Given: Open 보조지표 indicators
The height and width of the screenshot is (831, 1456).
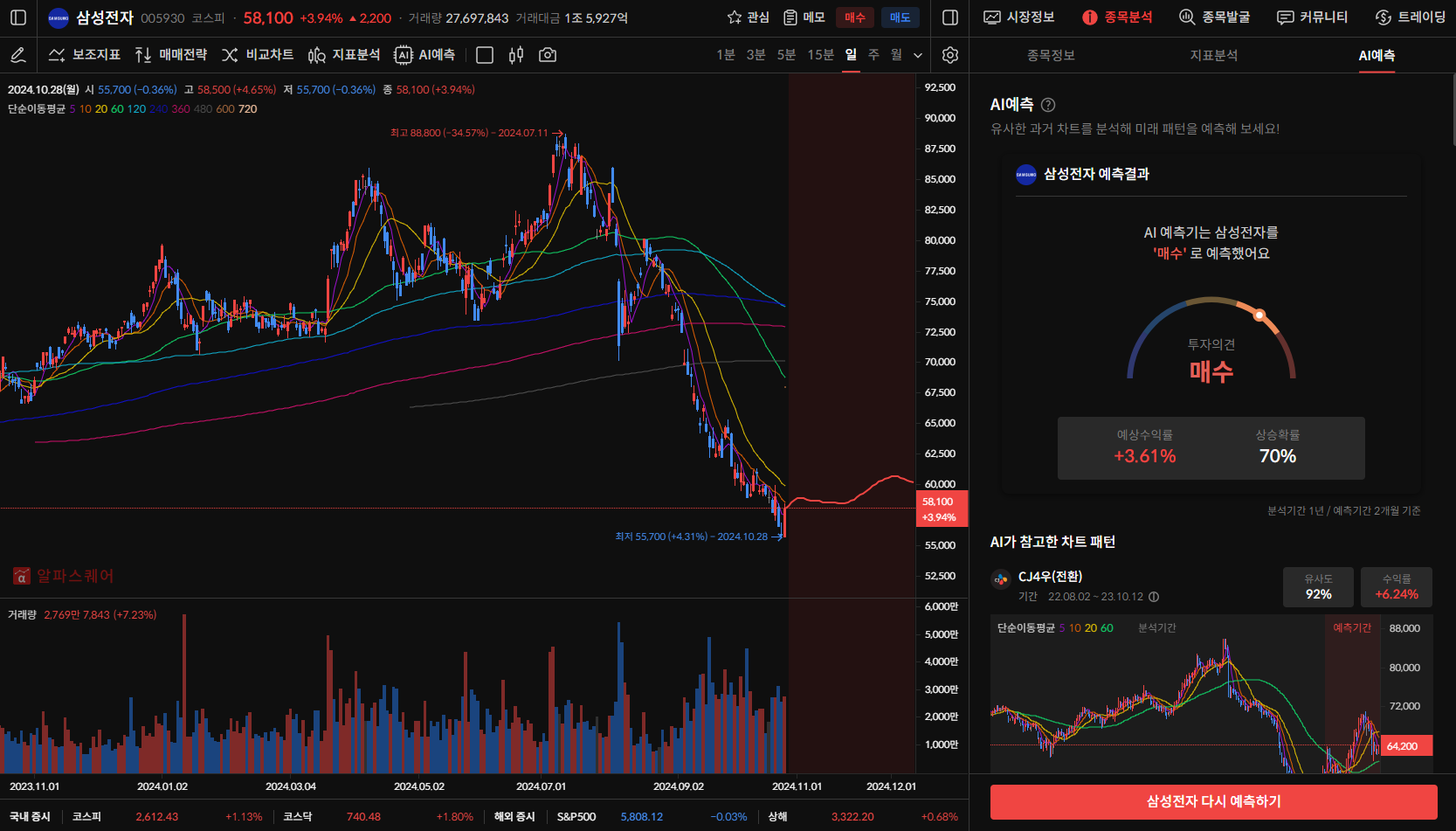Looking at the screenshot, I should tap(84, 55).
